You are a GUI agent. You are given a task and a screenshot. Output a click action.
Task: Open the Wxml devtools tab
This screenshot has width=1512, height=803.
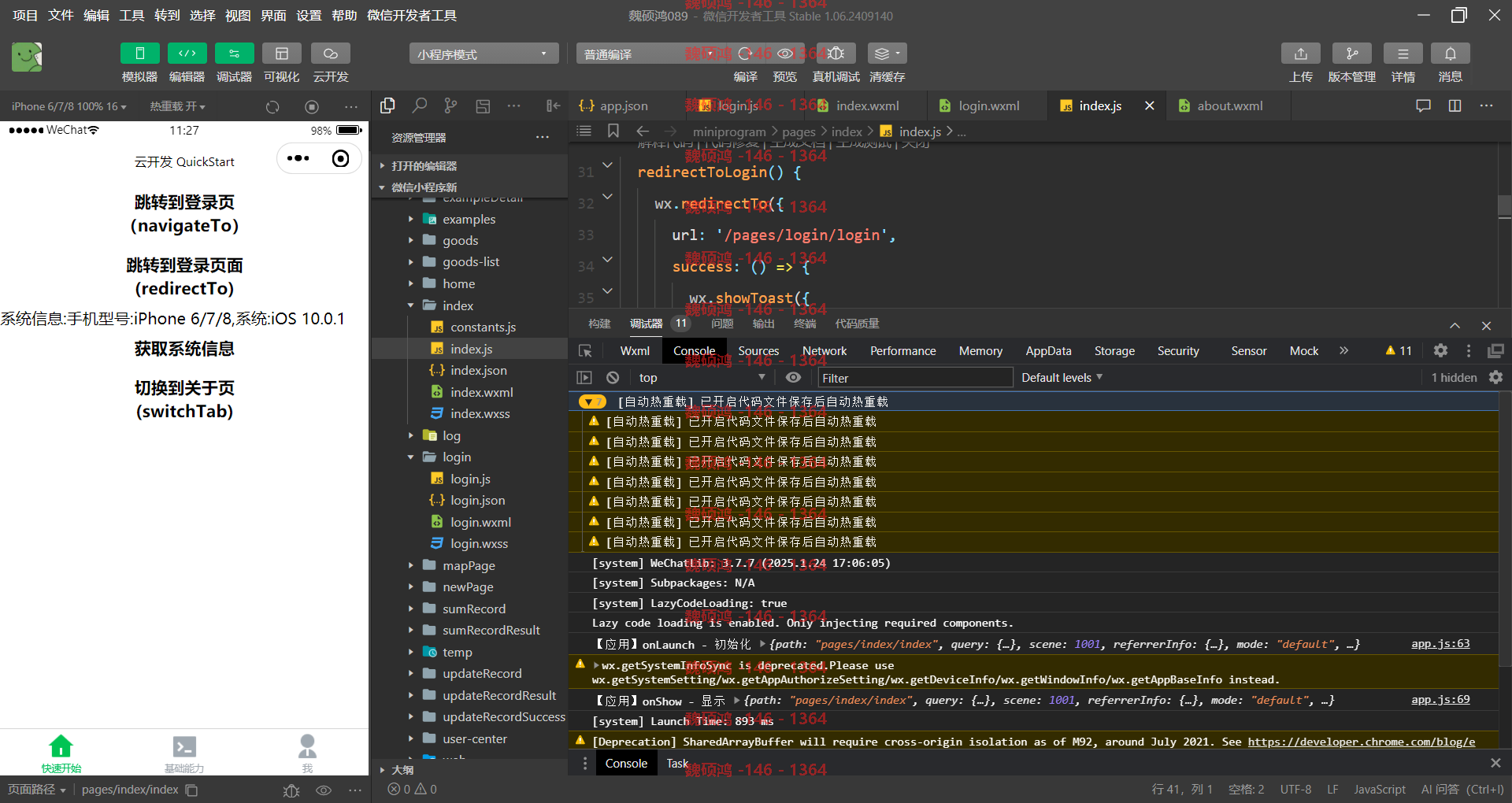click(x=635, y=351)
